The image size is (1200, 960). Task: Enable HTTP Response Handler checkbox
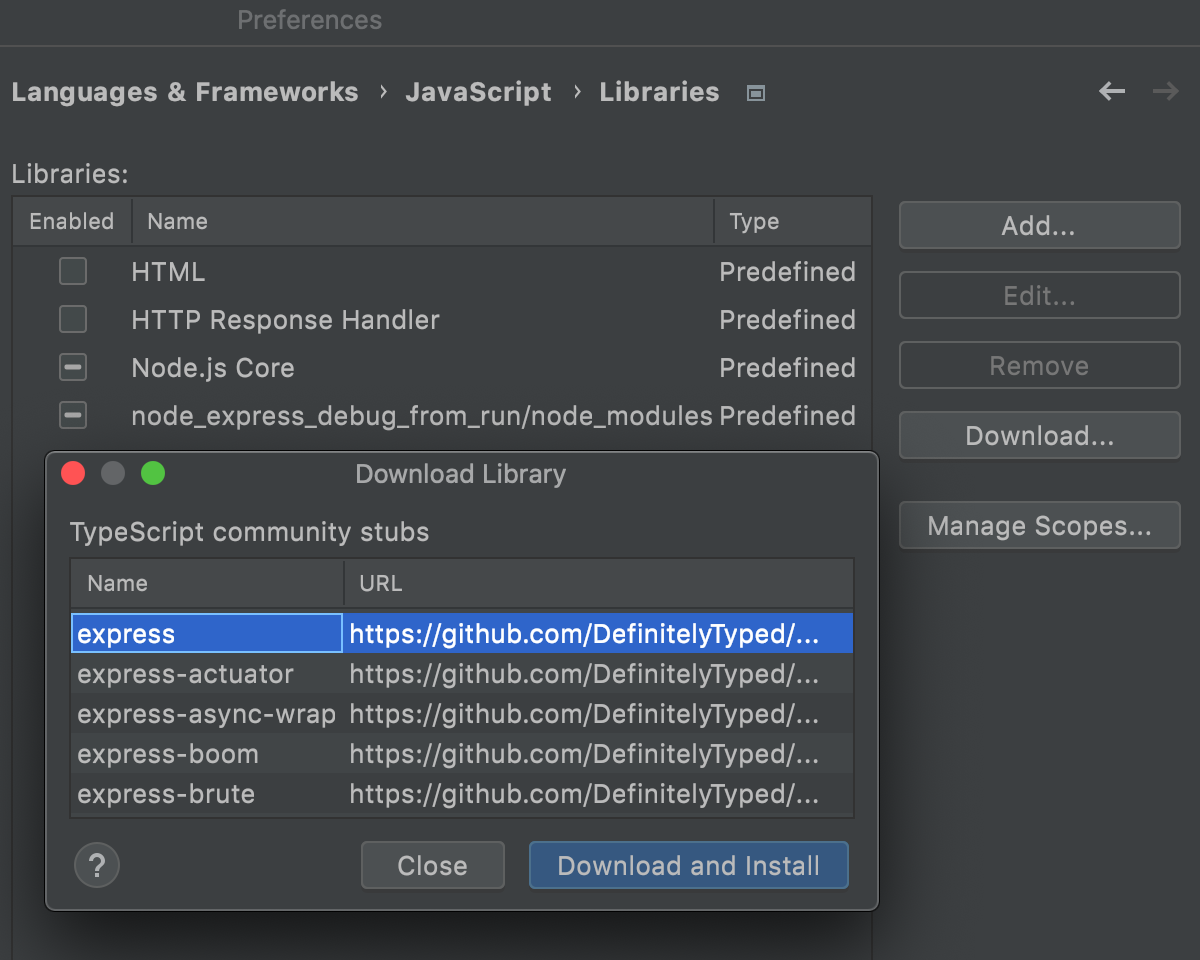[x=73, y=319]
